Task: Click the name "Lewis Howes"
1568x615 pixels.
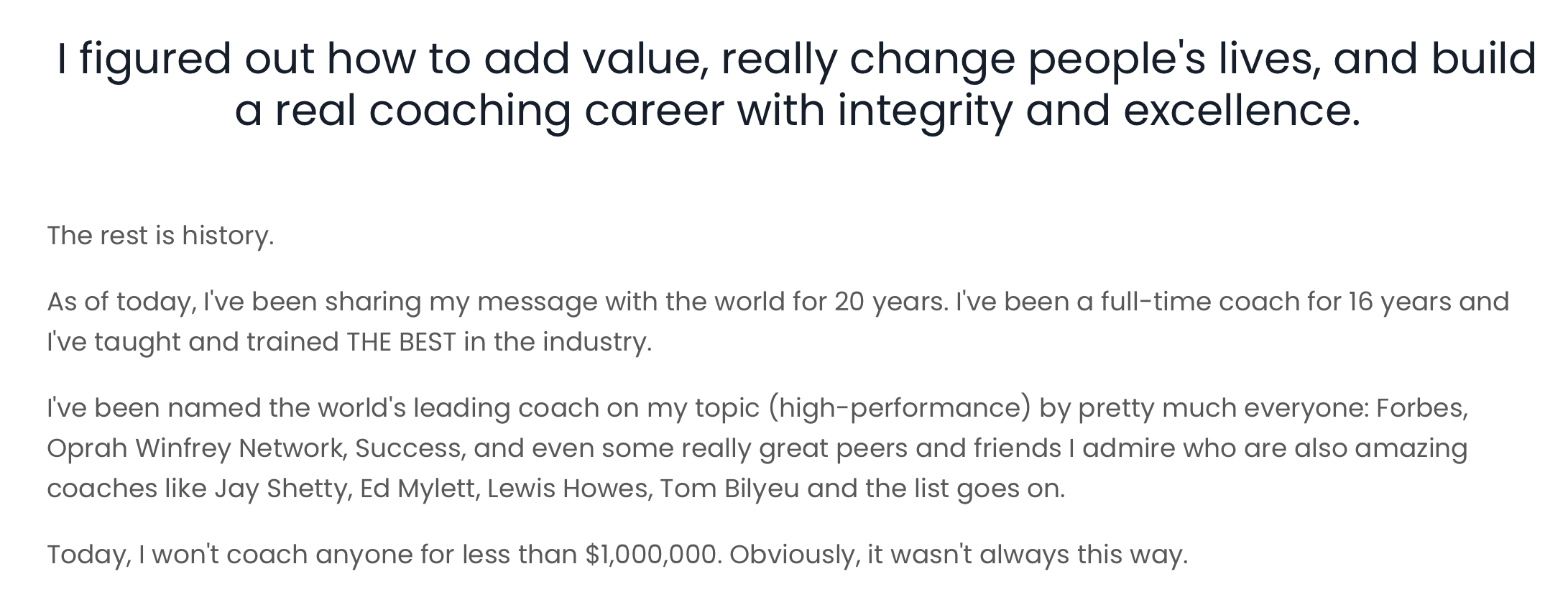Action: tap(568, 489)
